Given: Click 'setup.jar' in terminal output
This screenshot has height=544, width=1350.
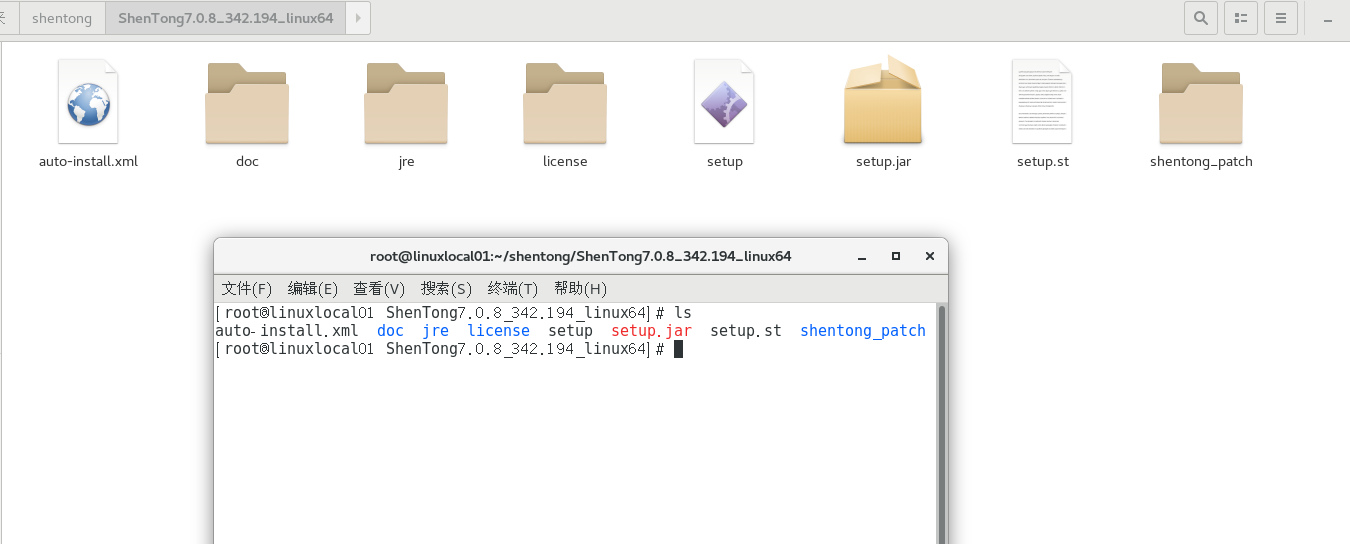Looking at the screenshot, I should [x=651, y=331].
